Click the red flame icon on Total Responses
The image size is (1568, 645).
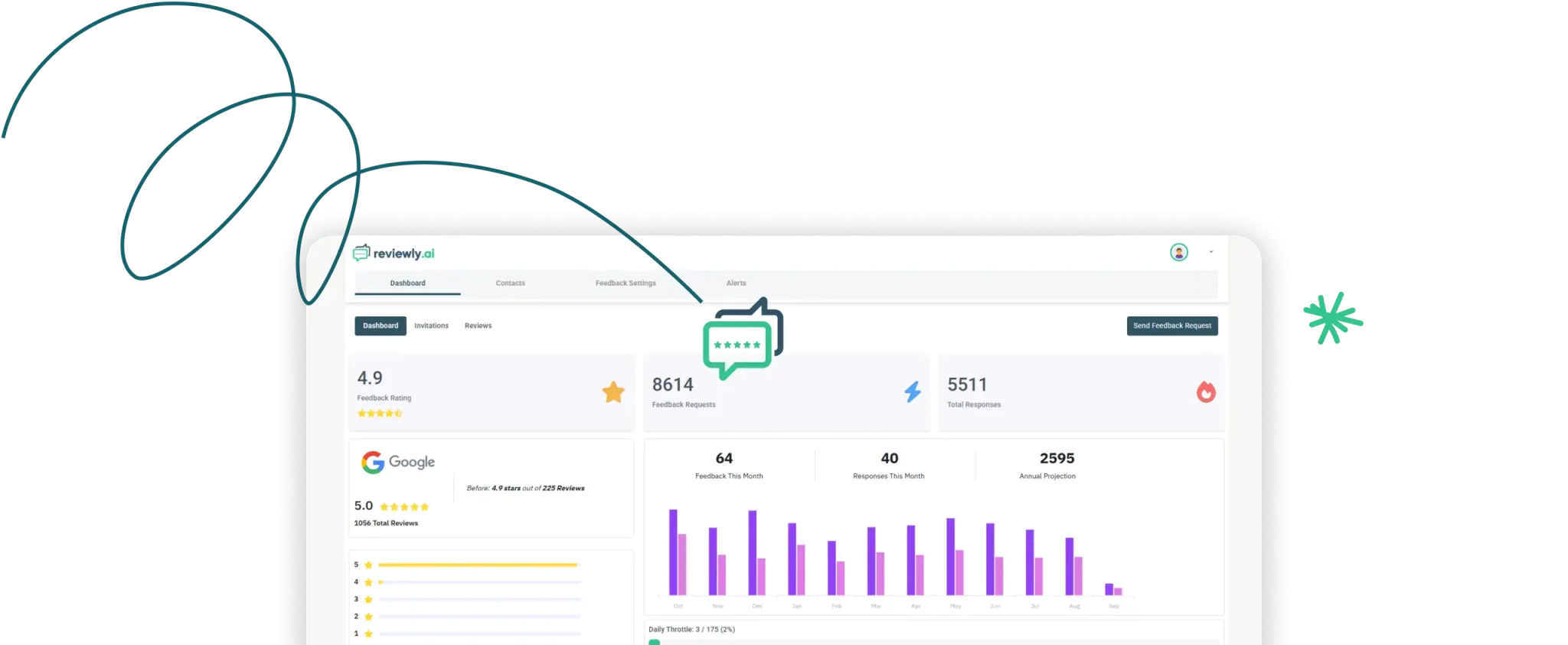coord(1206,392)
